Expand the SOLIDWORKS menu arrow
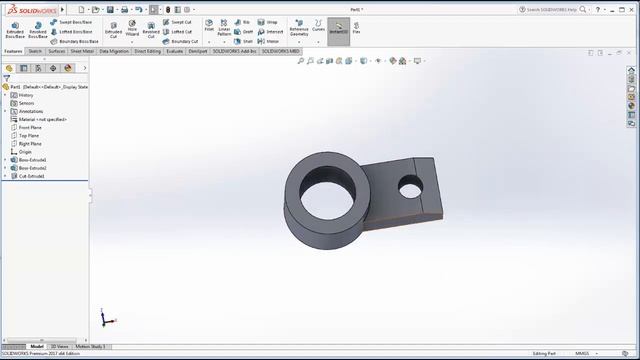The image size is (640, 360). (62, 9)
